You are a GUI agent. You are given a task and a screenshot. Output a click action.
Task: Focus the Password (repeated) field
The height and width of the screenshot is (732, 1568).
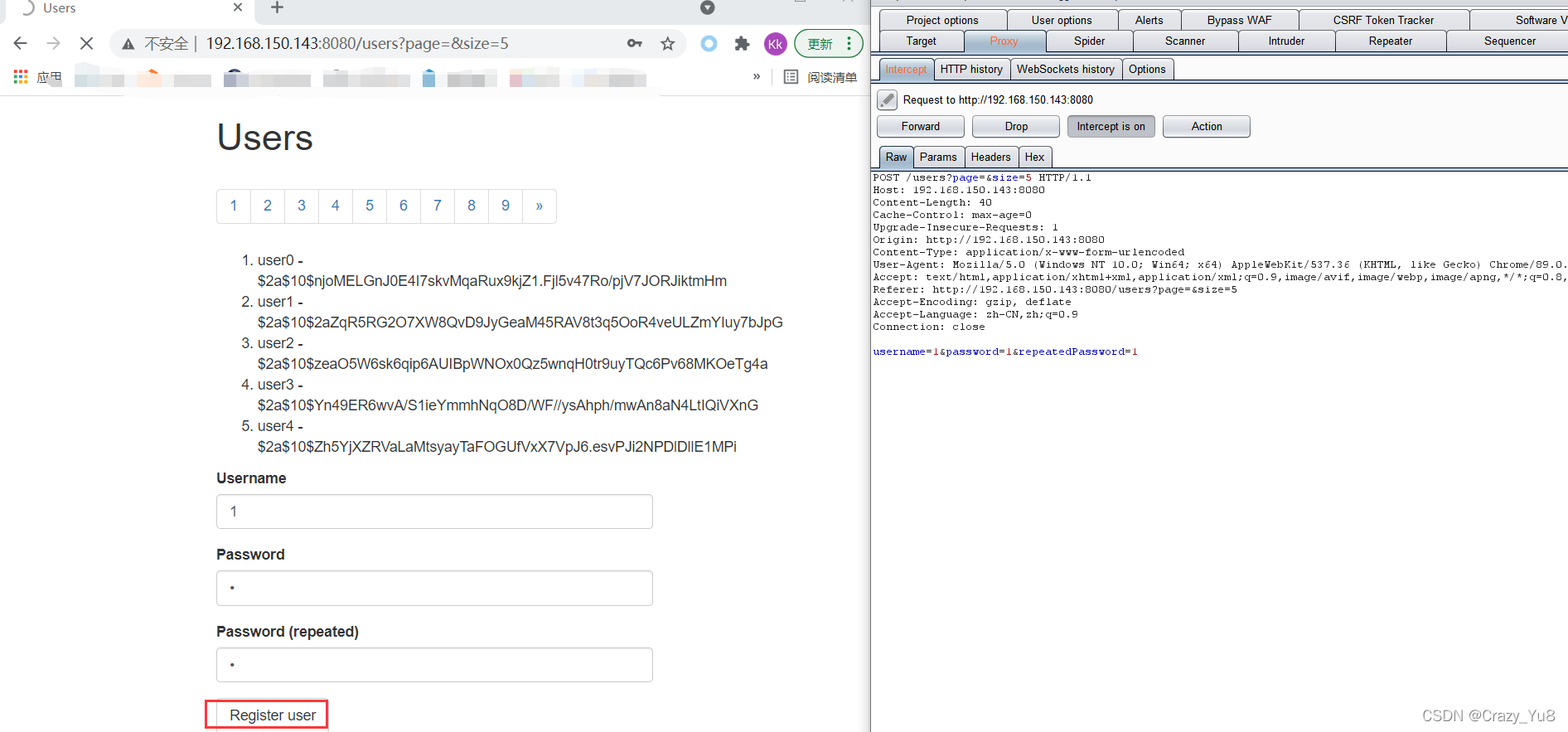(434, 665)
